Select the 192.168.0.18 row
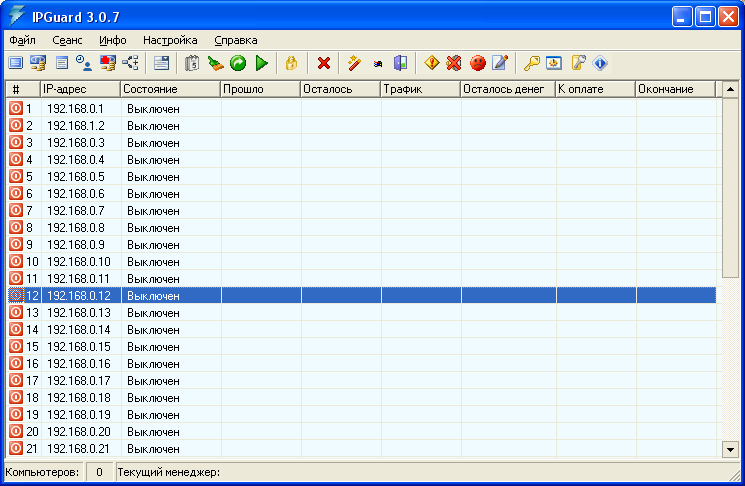This screenshot has width=745, height=486. click(x=361, y=398)
